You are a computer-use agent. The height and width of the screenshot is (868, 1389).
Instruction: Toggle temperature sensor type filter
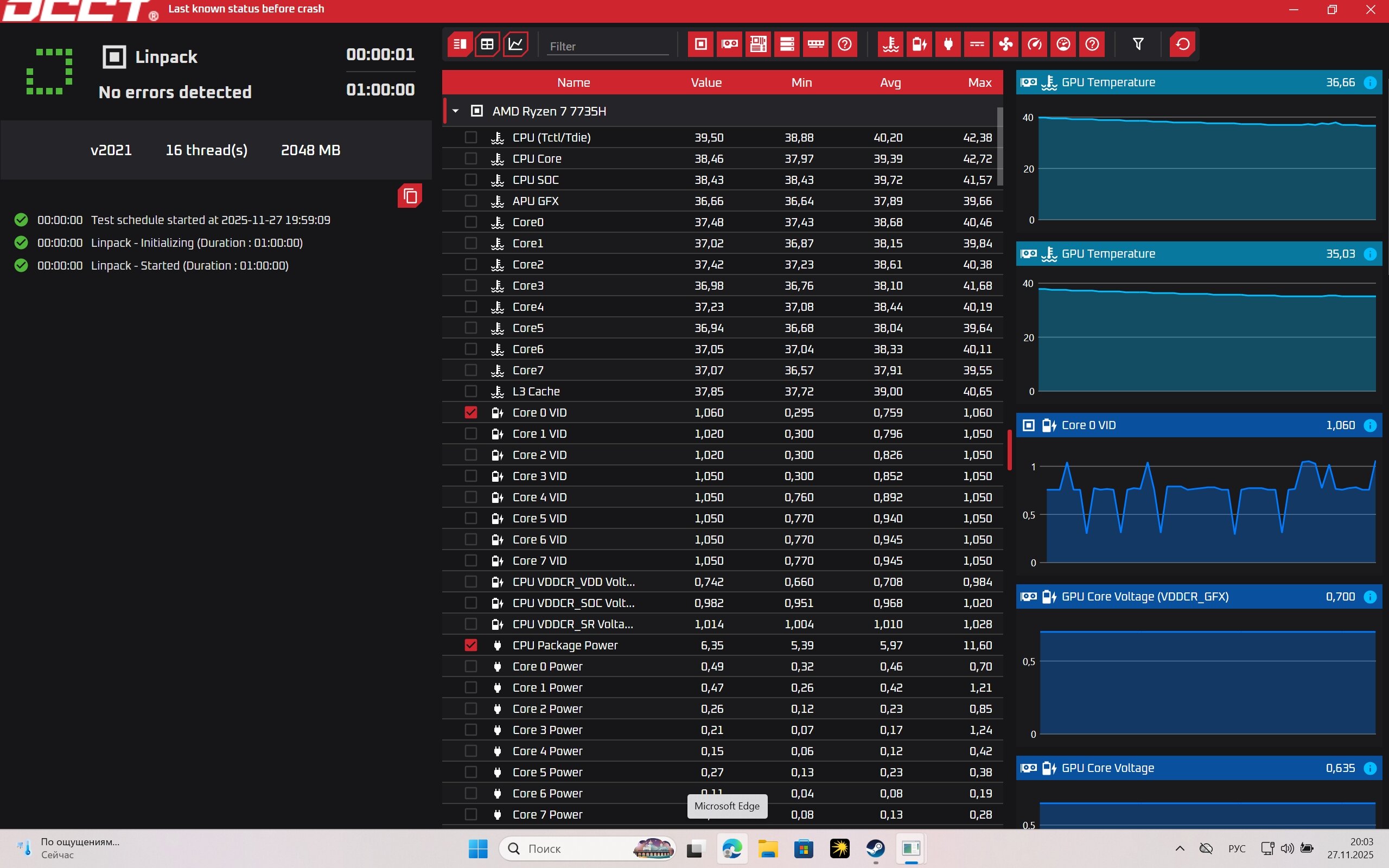coord(891,44)
